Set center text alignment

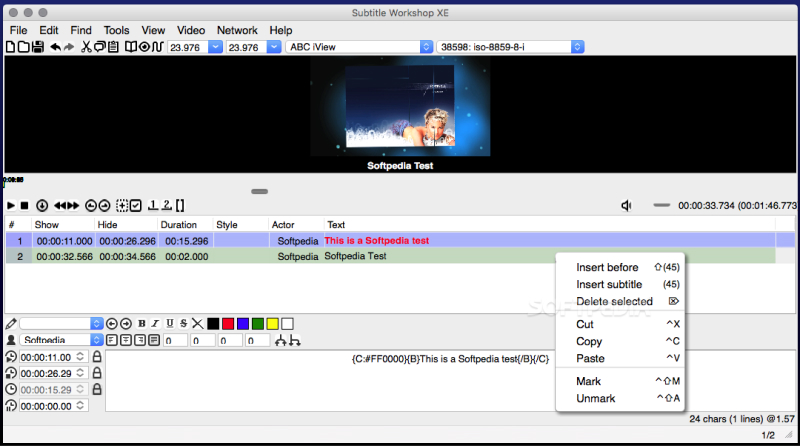(x=126, y=340)
